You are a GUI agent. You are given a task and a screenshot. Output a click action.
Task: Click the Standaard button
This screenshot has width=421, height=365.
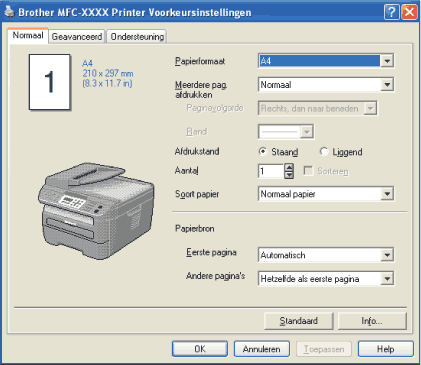pyautogui.click(x=299, y=321)
